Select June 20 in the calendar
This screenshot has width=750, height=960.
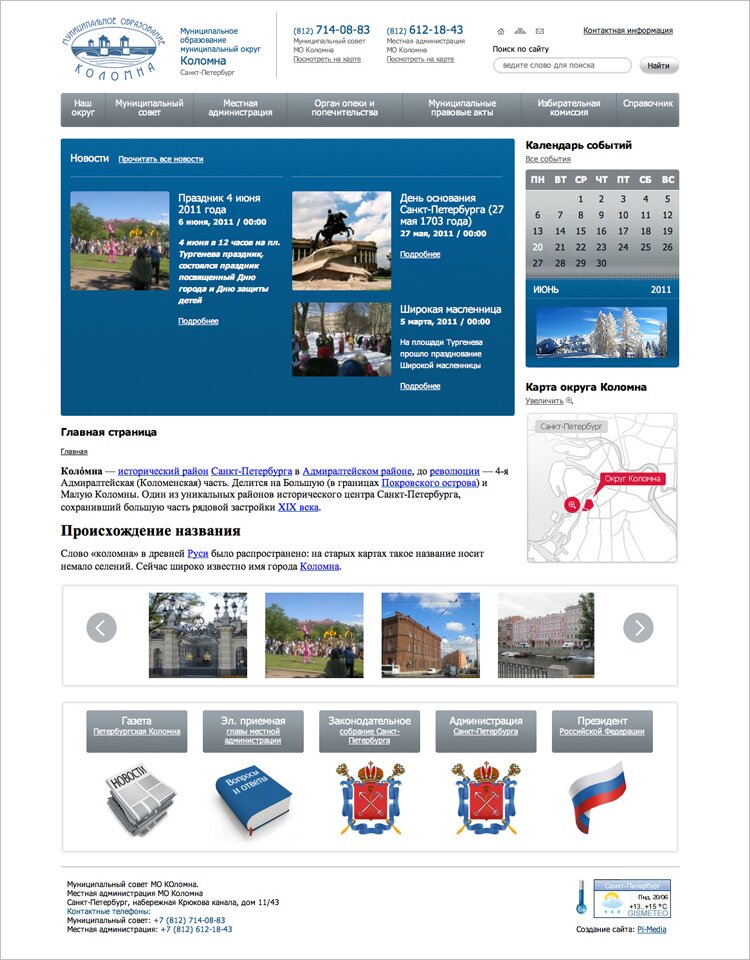pyautogui.click(x=538, y=247)
